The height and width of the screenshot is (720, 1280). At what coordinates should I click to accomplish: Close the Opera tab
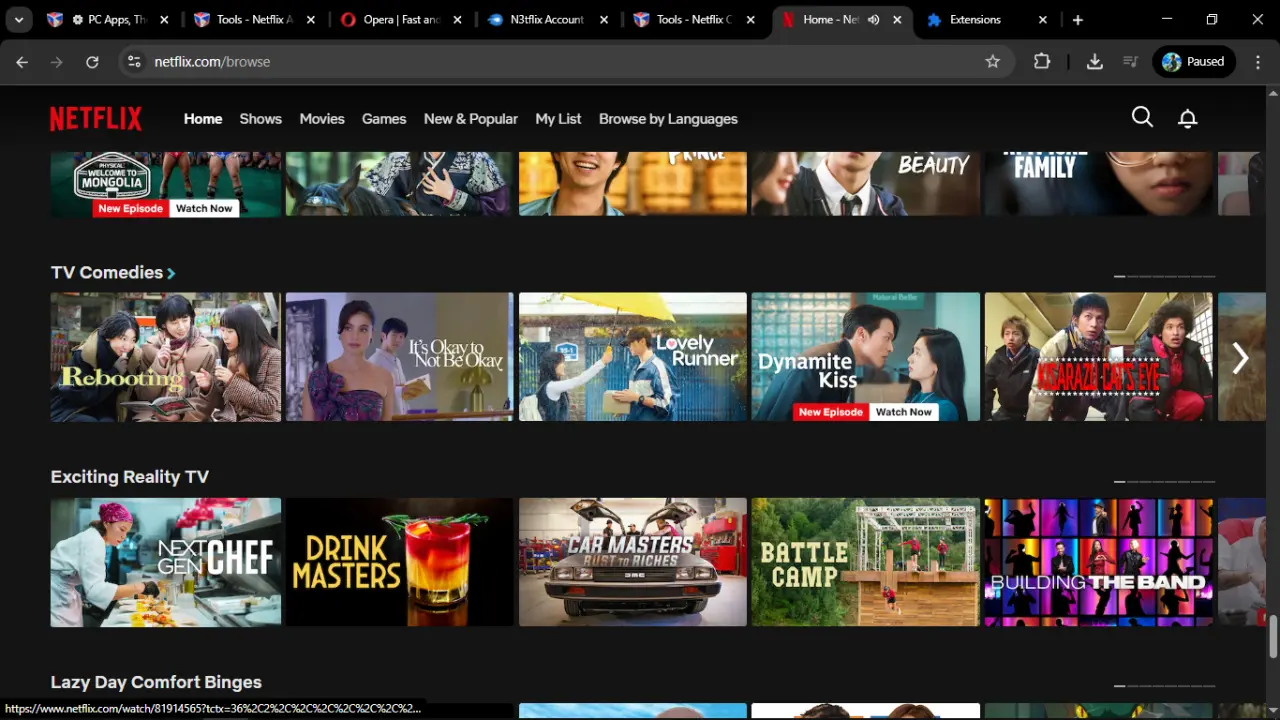coord(458,20)
